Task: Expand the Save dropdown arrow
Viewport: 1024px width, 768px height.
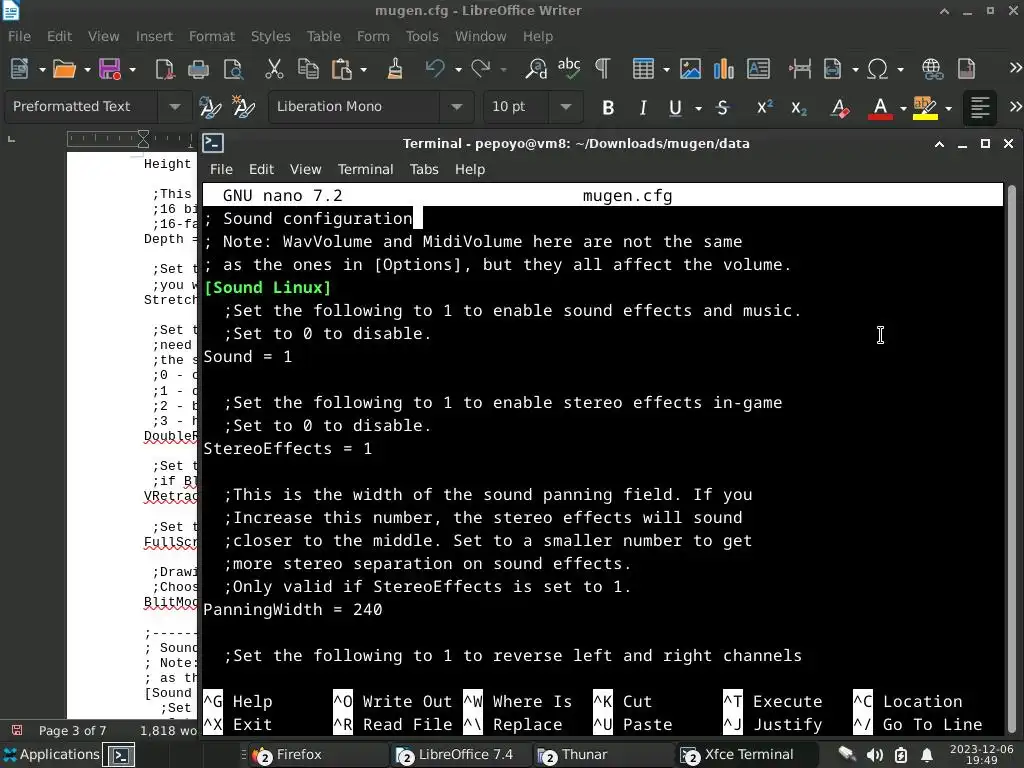Action: pos(133,69)
